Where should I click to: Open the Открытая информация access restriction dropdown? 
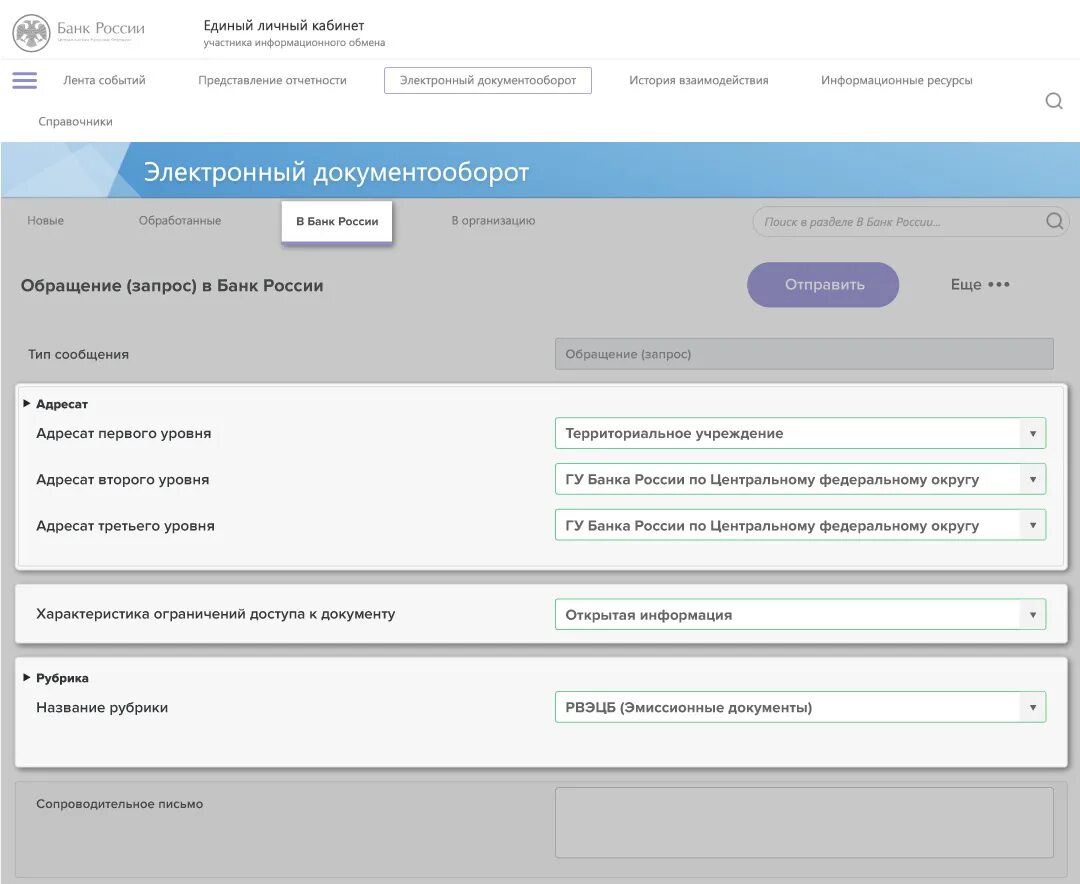pyautogui.click(x=800, y=615)
